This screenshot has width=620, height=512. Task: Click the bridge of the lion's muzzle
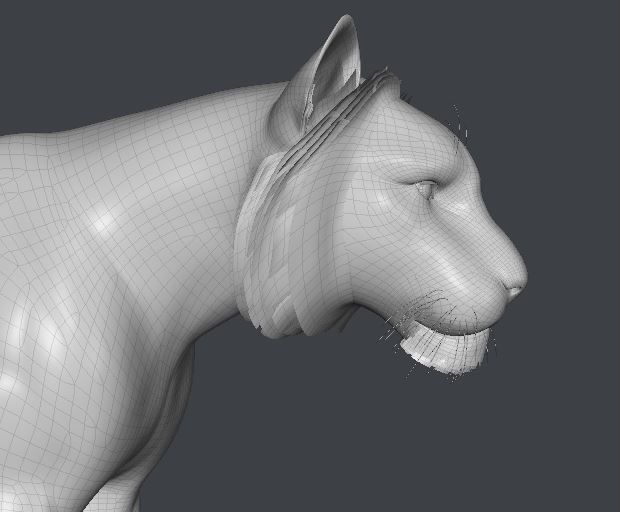(x=480, y=220)
